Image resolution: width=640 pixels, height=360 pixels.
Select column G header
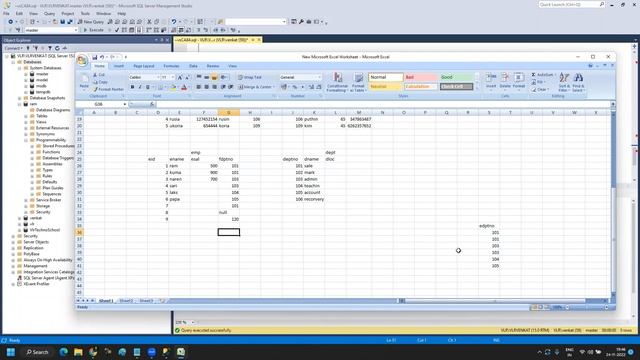pos(229,112)
